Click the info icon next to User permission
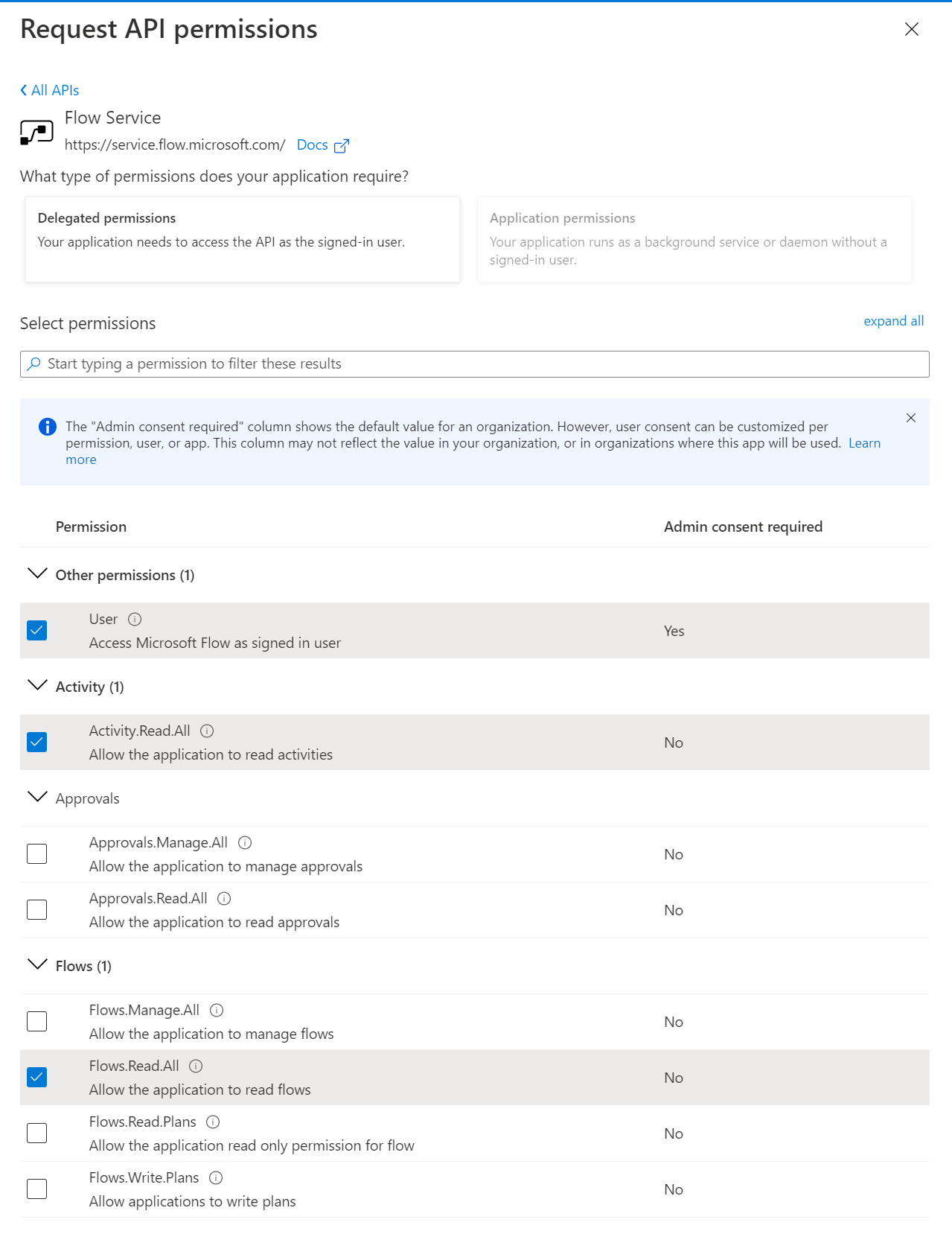Viewport: 952px width, 1234px height. pos(135,619)
